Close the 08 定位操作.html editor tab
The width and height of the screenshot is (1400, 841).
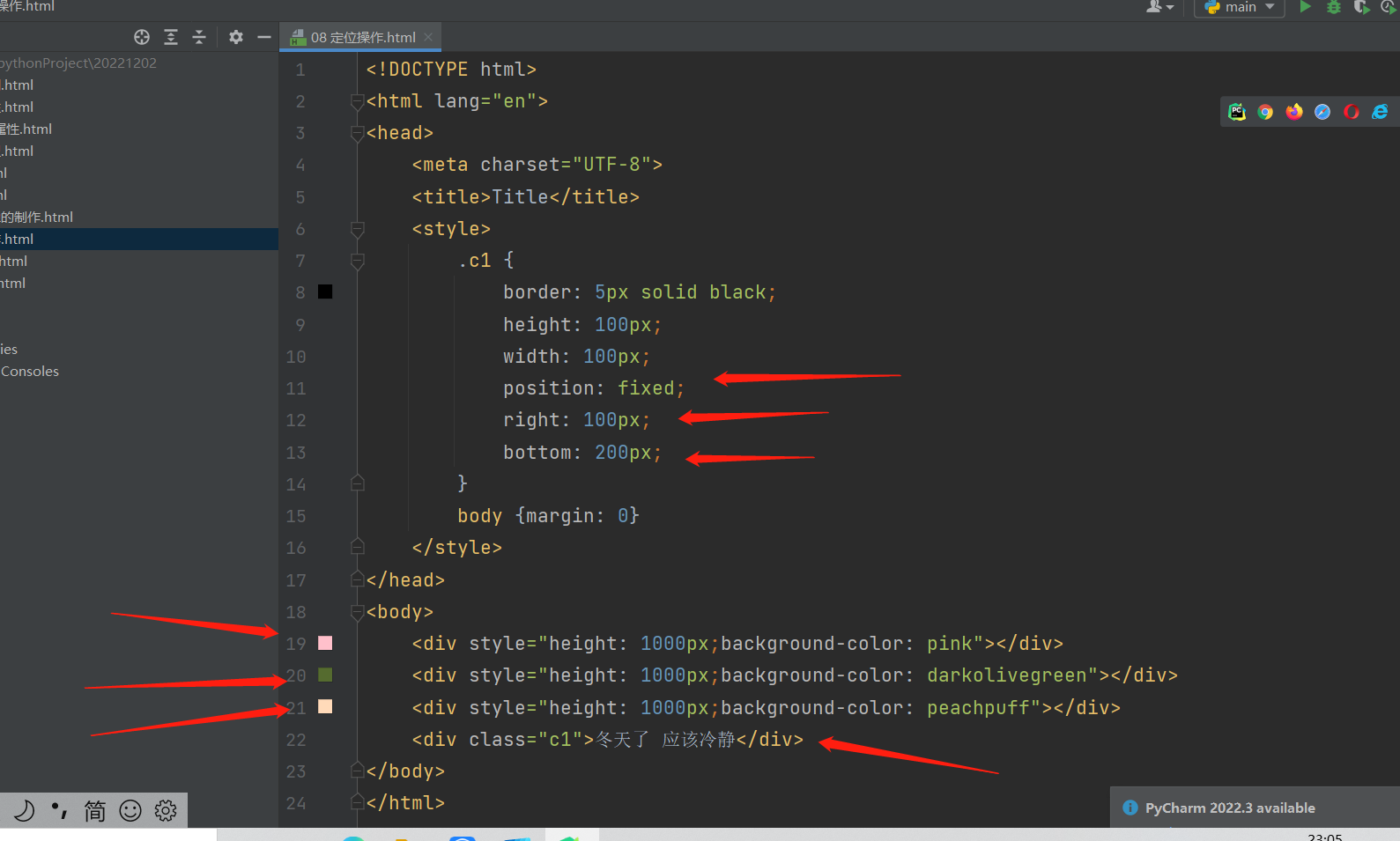tap(428, 37)
